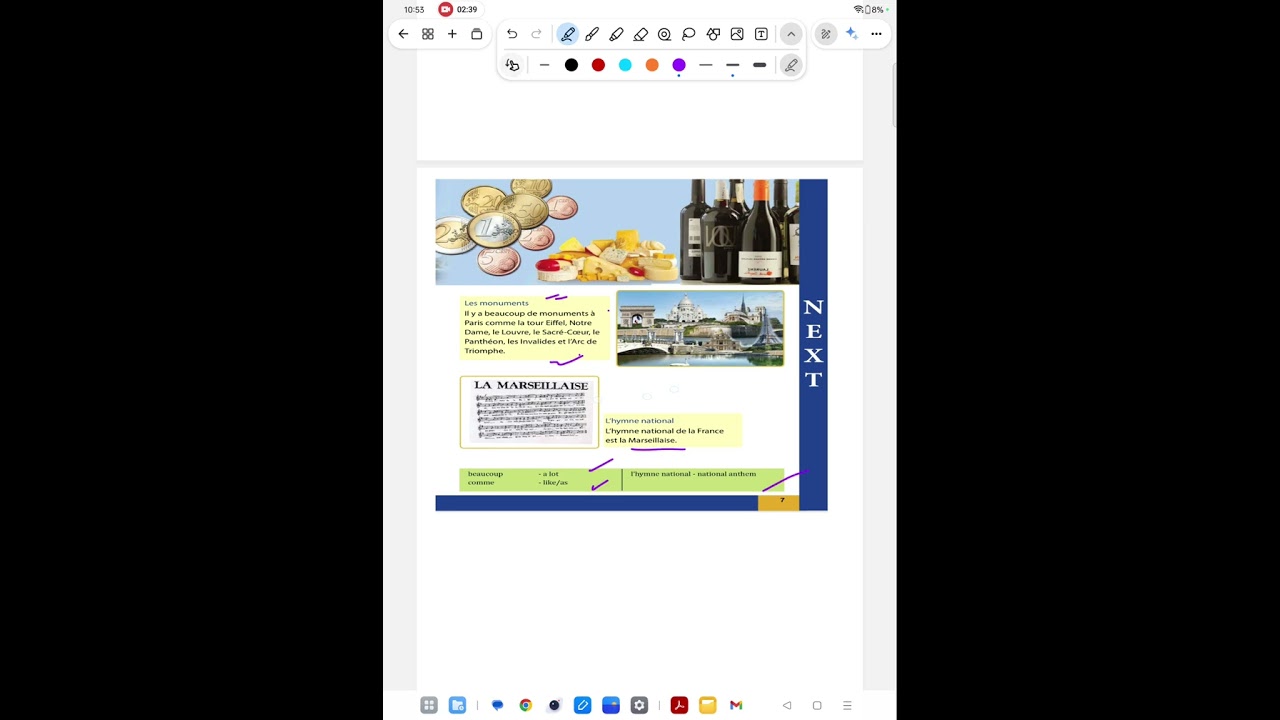Screen dimensions: 1280x720
Task: Open the Gallery app in taskbar
Action: pyautogui.click(x=611, y=705)
